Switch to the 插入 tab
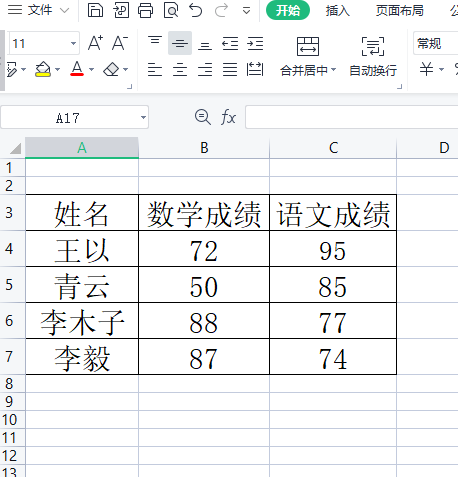 (338, 11)
